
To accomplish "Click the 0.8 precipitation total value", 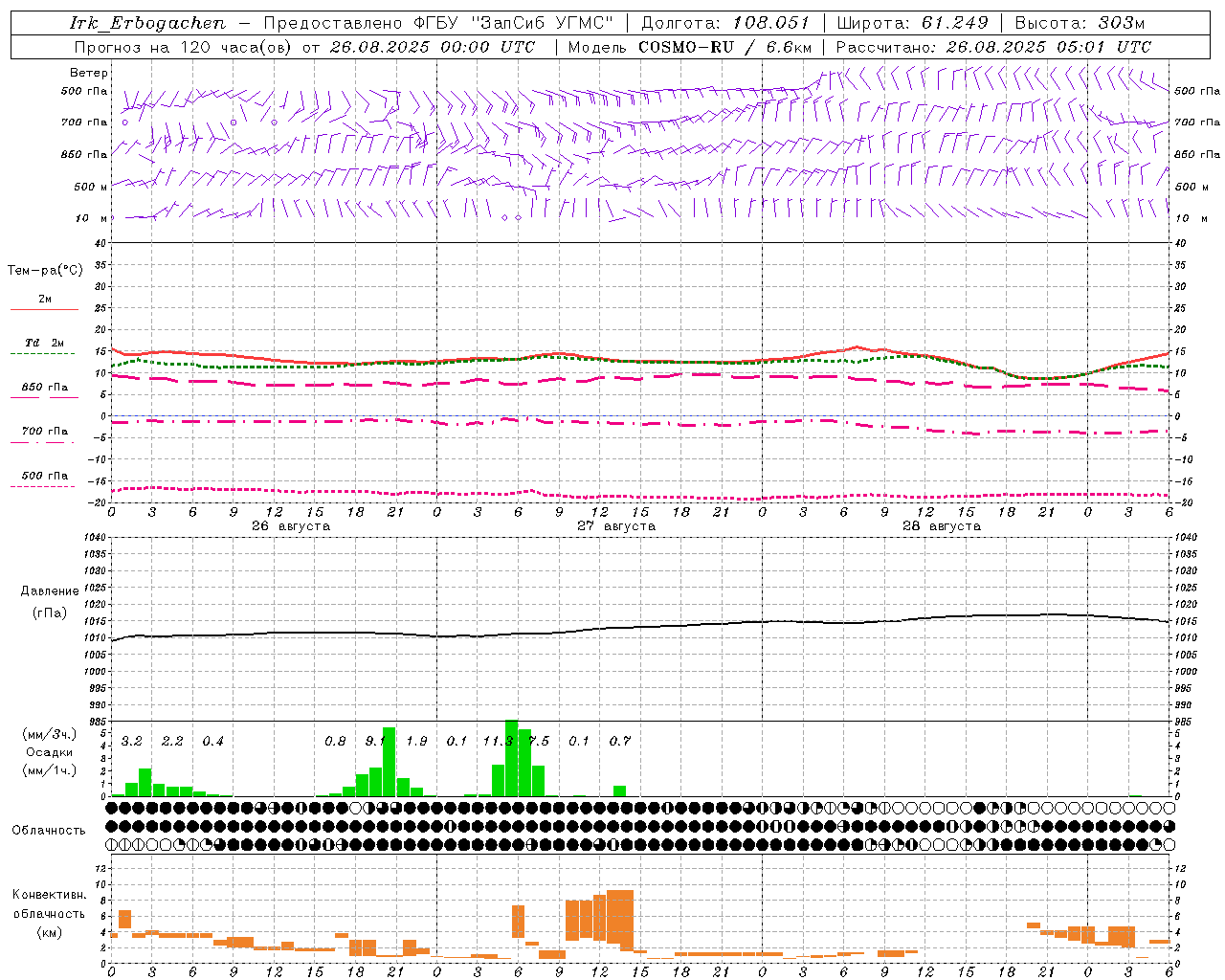I will (x=335, y=741).
